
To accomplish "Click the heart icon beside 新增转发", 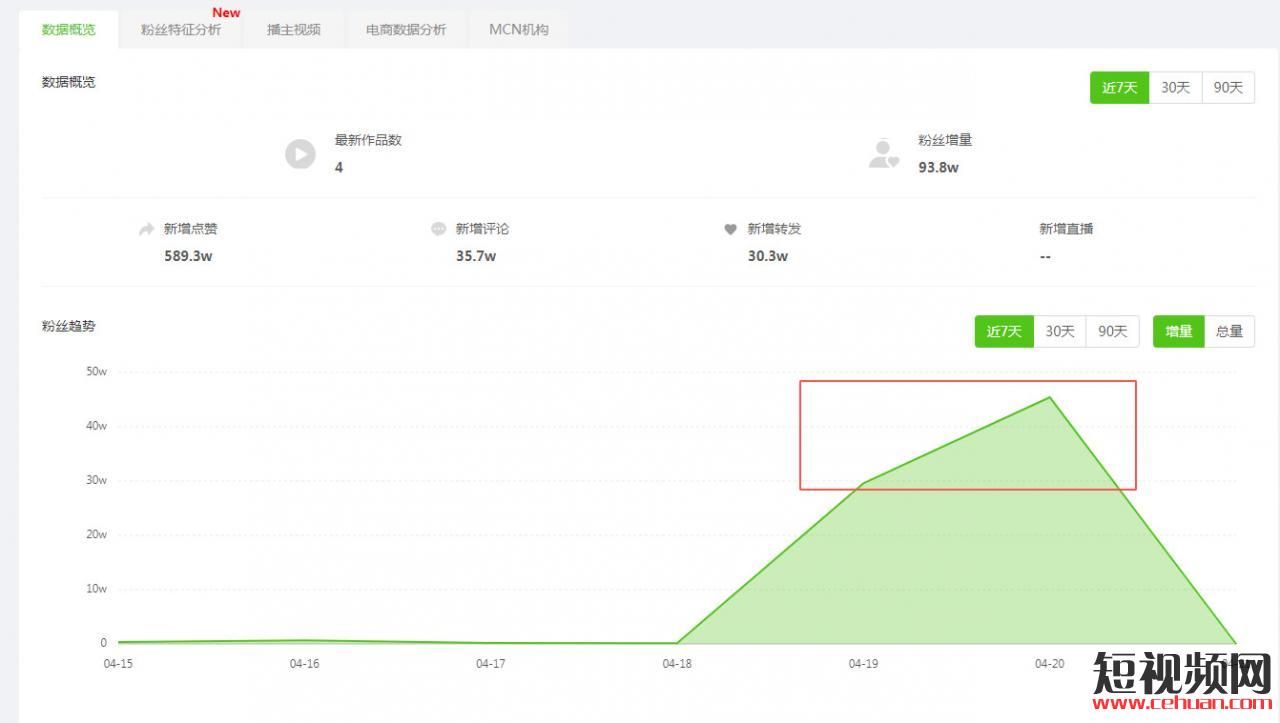I will (730, 229).
